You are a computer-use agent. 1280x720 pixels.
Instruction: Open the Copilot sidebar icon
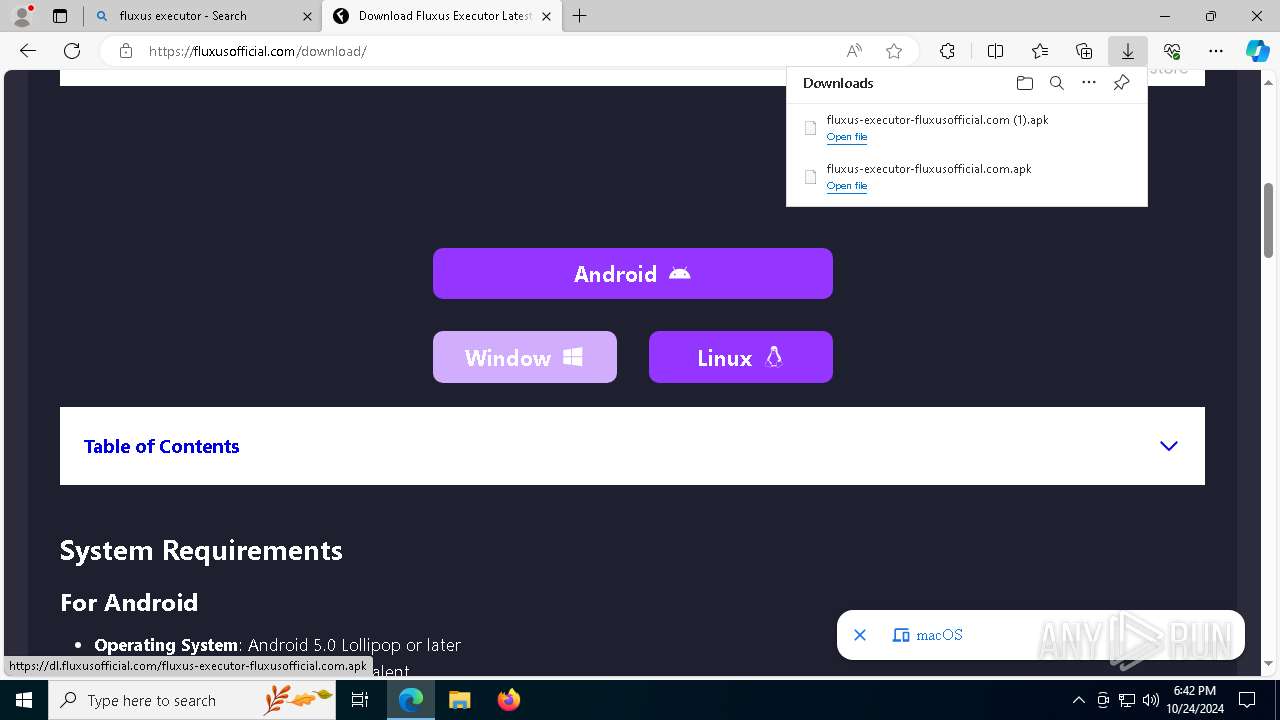[1258, 51]
